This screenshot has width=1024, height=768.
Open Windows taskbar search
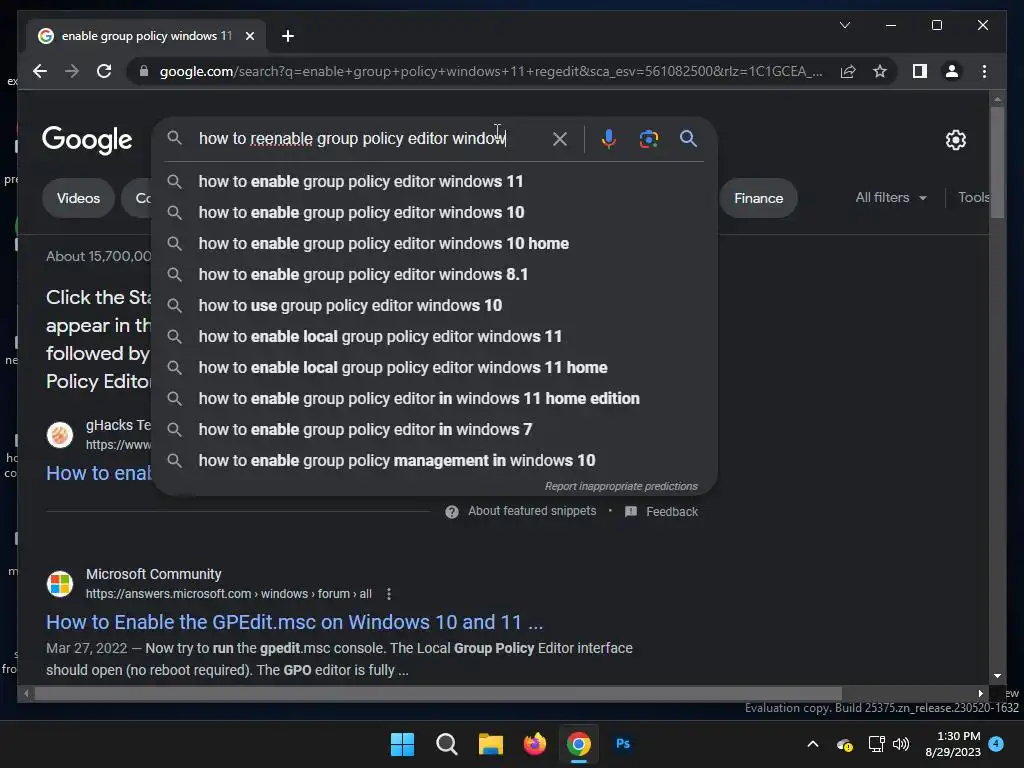coord(447,744)
